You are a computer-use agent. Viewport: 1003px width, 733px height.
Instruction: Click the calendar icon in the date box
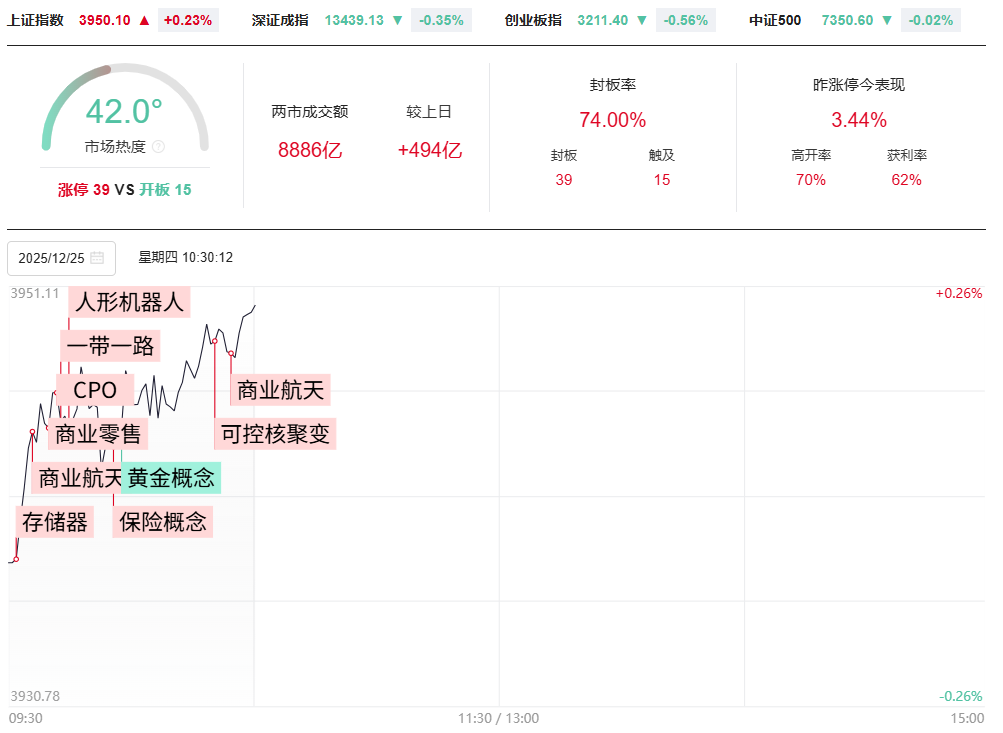point(97,258)
